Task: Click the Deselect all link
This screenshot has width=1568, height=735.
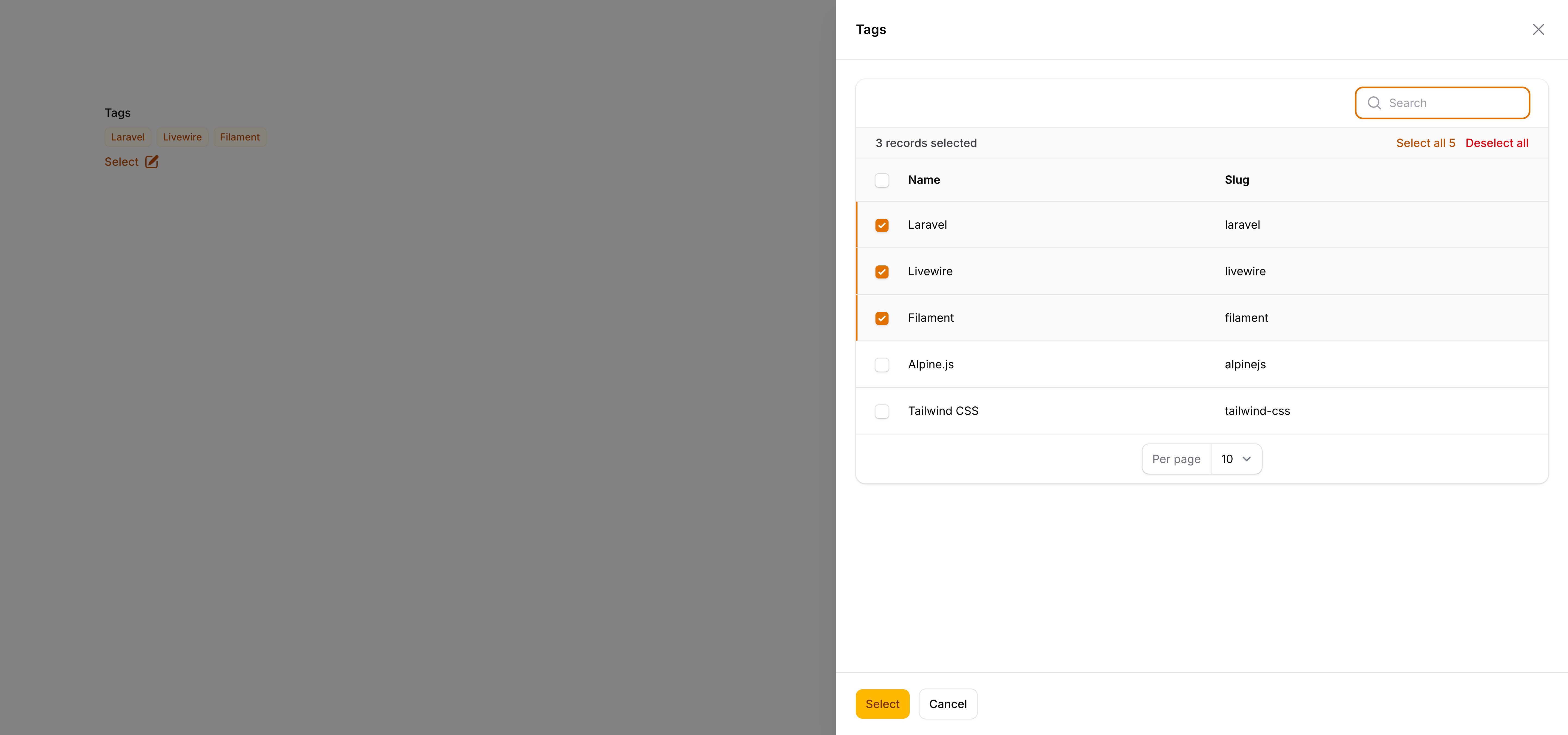Action: (1496, 143)
